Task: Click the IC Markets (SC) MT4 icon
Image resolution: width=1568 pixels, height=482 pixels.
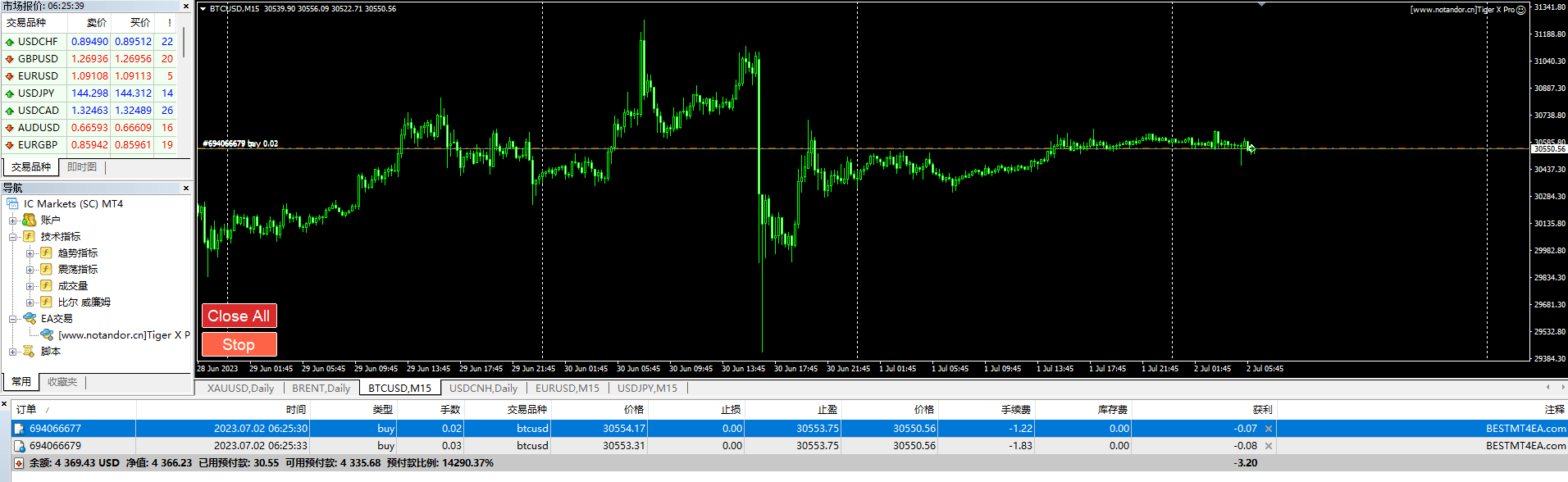Action: 12,204
